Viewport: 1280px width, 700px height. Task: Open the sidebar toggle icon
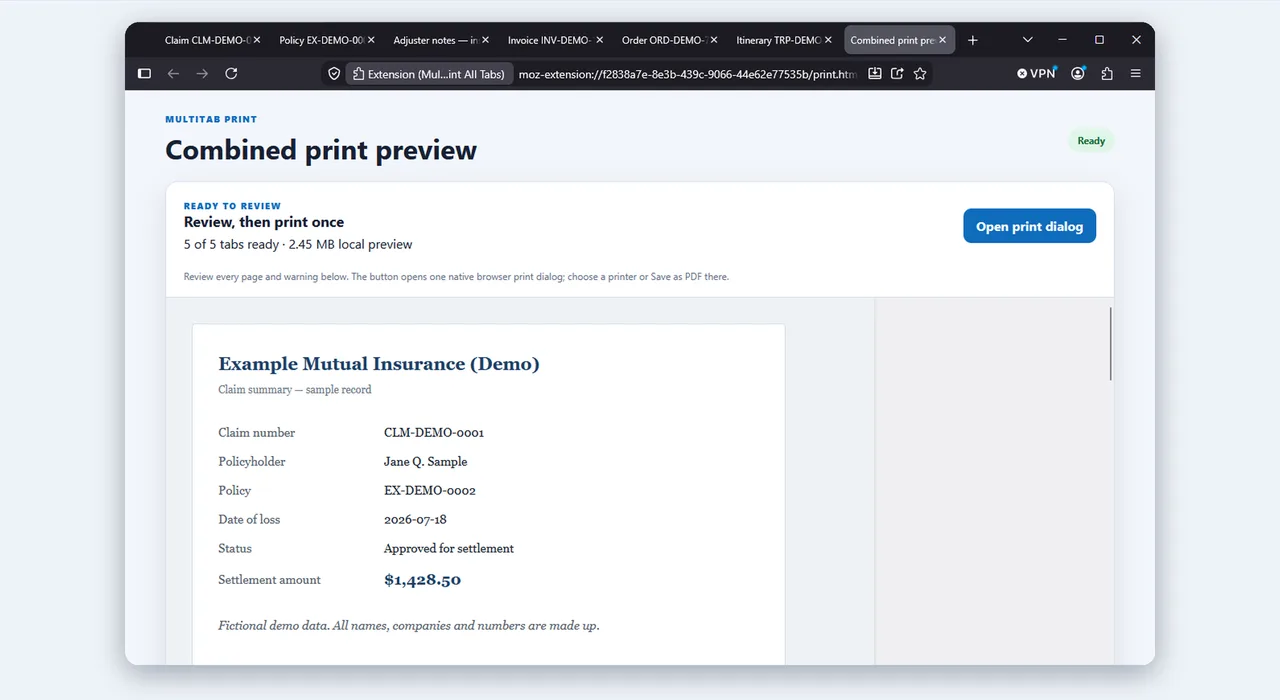point(144,73)
